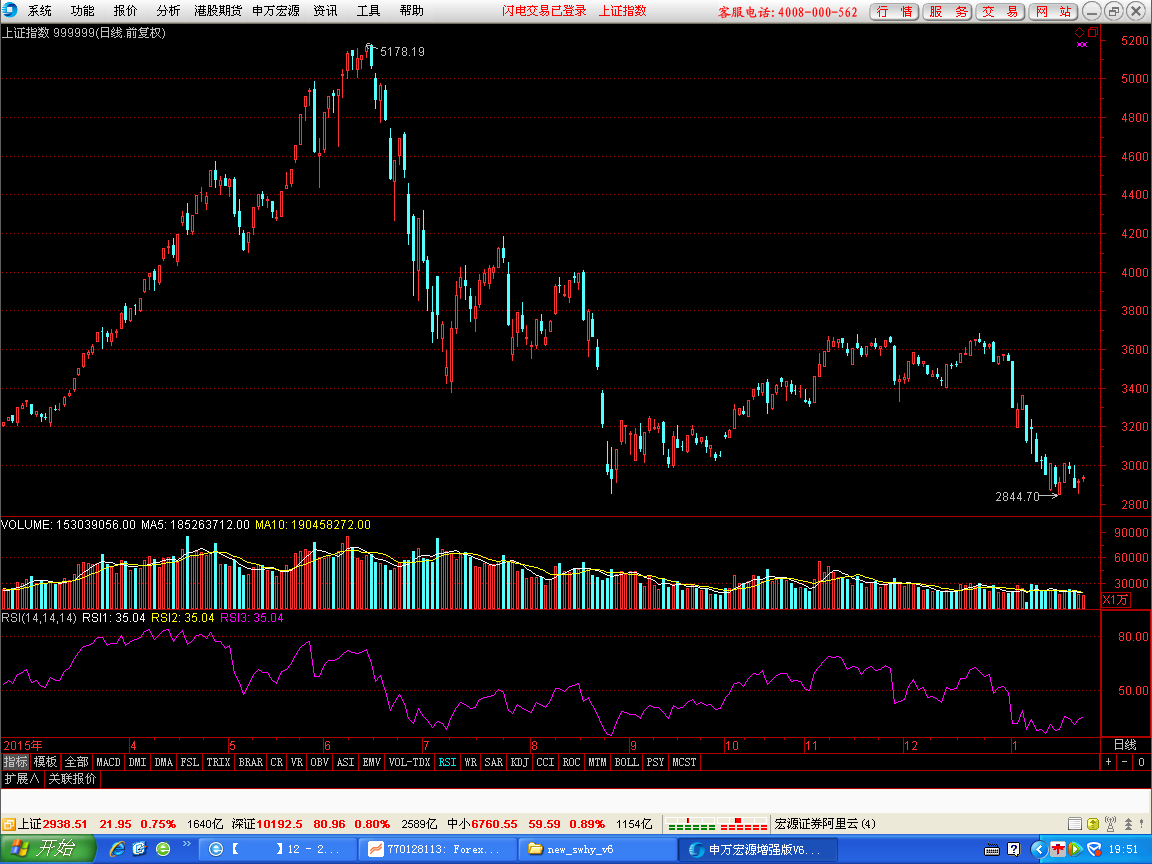1152x864 pixels.
Task: Open the 分析 menu
Action: [x=168, y=10]
